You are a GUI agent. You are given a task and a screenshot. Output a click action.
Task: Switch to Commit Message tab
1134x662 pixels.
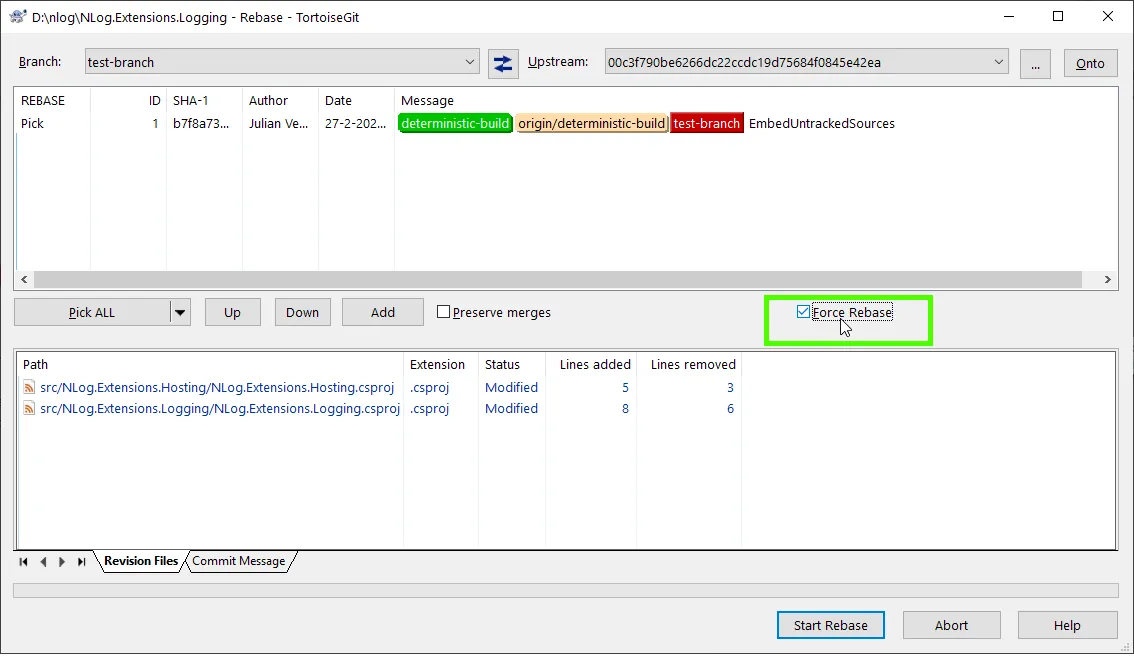(239, 561)
